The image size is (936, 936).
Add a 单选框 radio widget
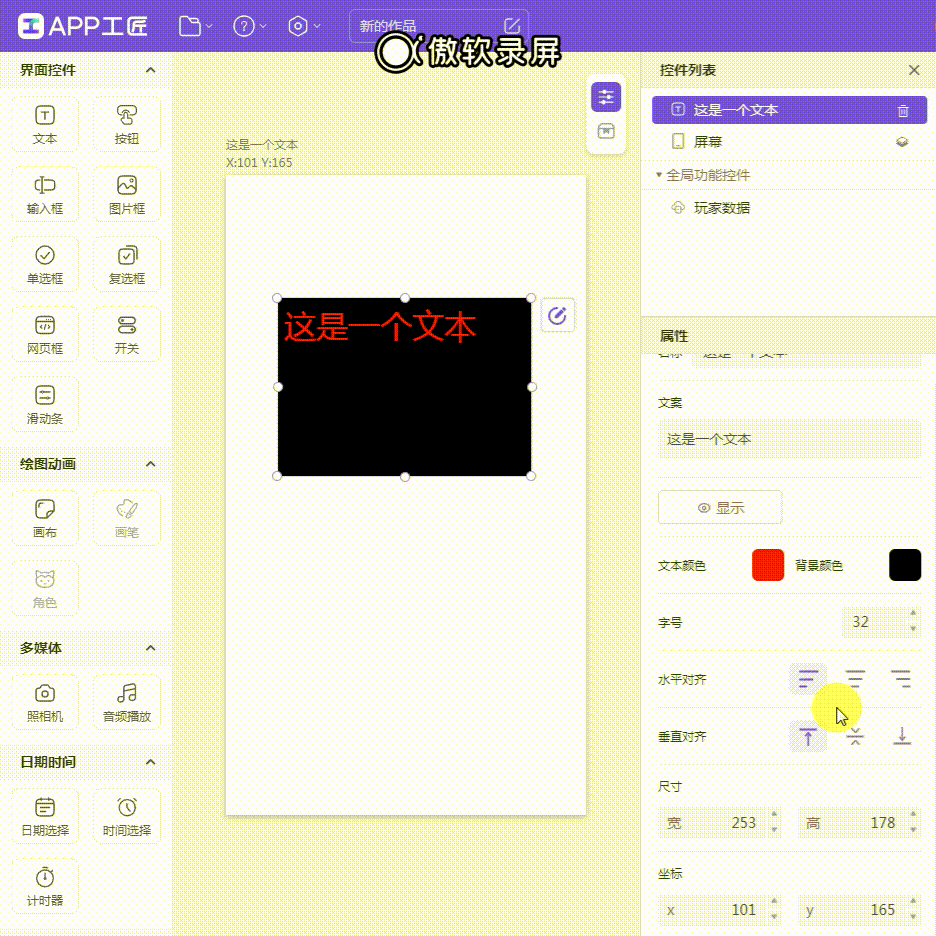pos(45,264)
